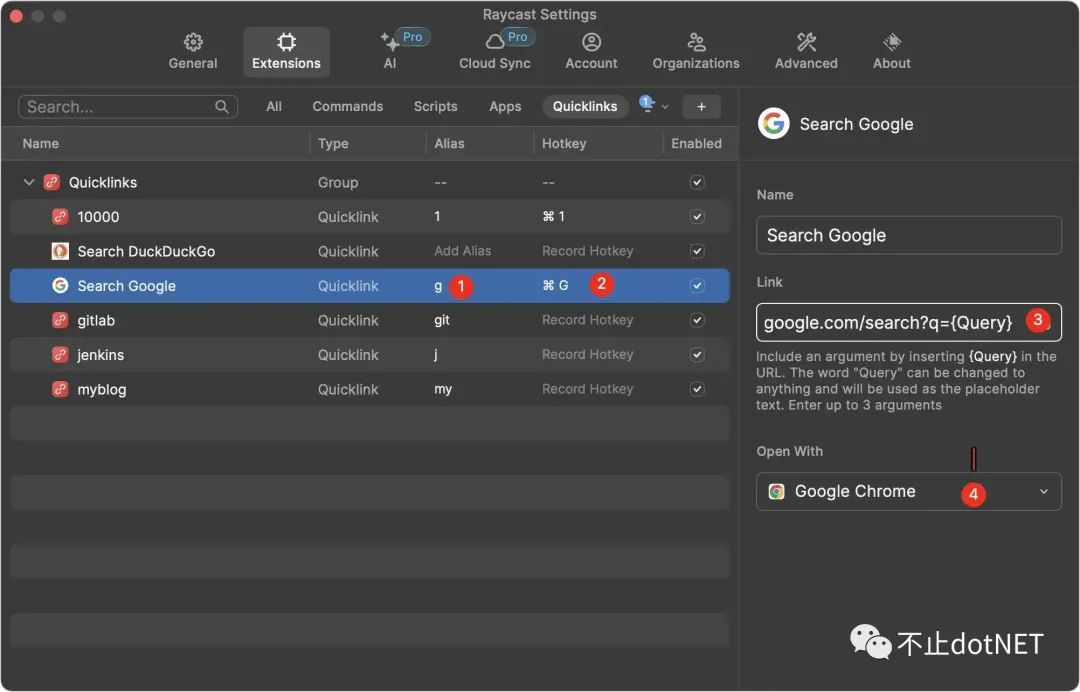Image resolution: width=1080 pixels, height=692 pixels.
Task: Record Hotkey for gitlab
Action: (x=588, y=320)
